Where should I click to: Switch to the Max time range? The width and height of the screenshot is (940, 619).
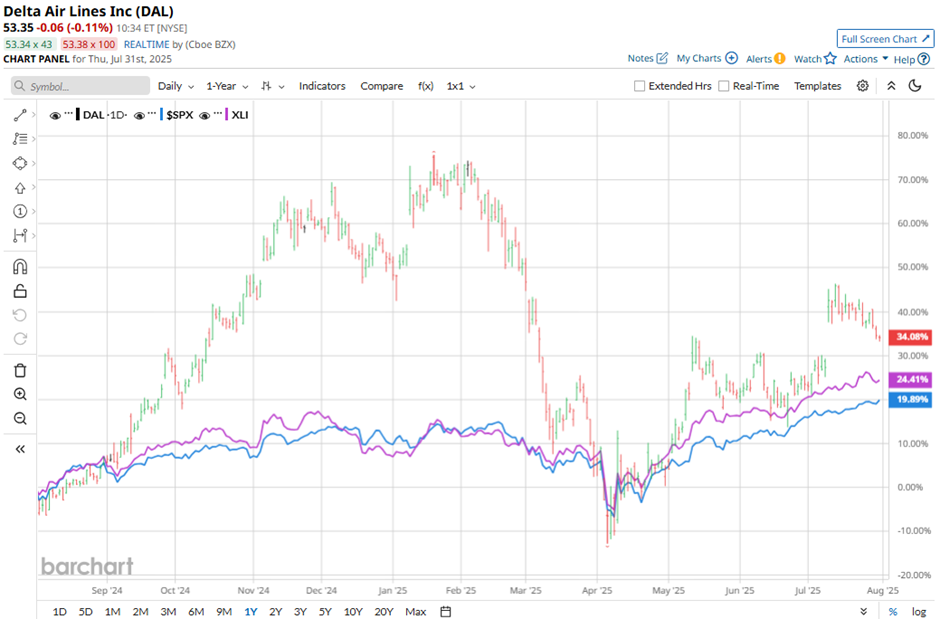415,611
